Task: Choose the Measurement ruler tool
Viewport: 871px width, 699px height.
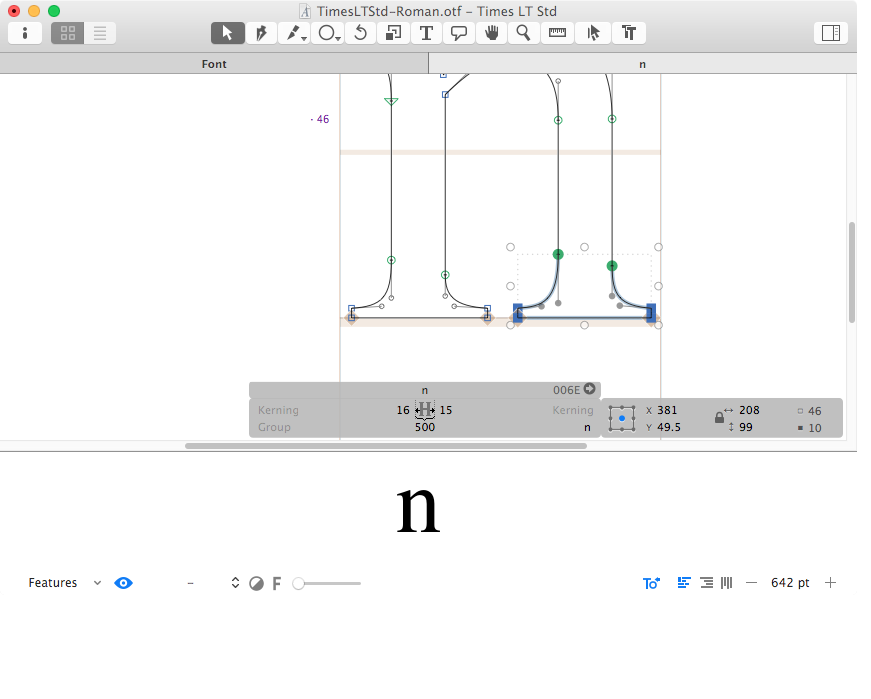Action: [557, 33]
